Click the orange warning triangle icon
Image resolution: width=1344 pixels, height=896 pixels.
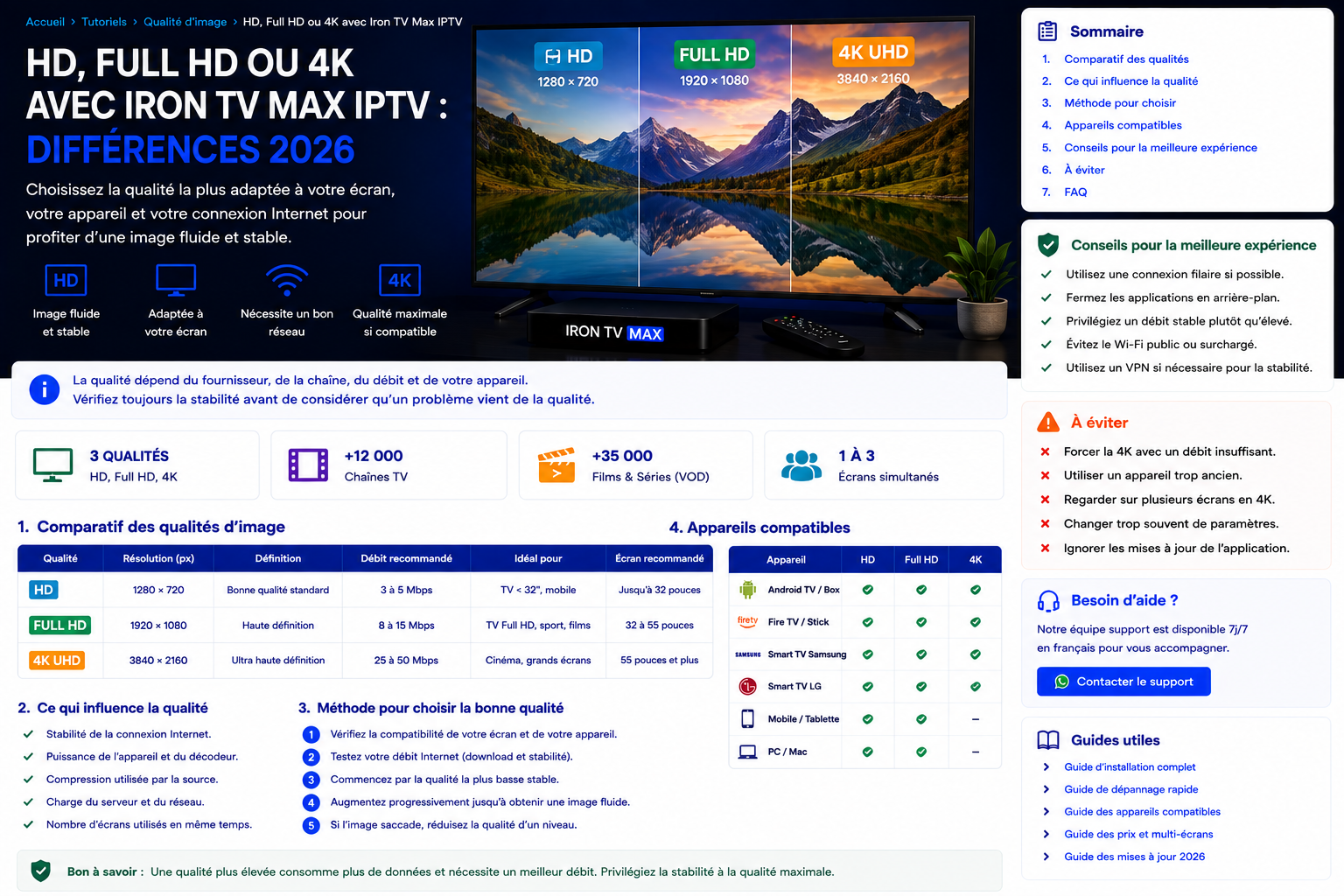pos(1048,423)
